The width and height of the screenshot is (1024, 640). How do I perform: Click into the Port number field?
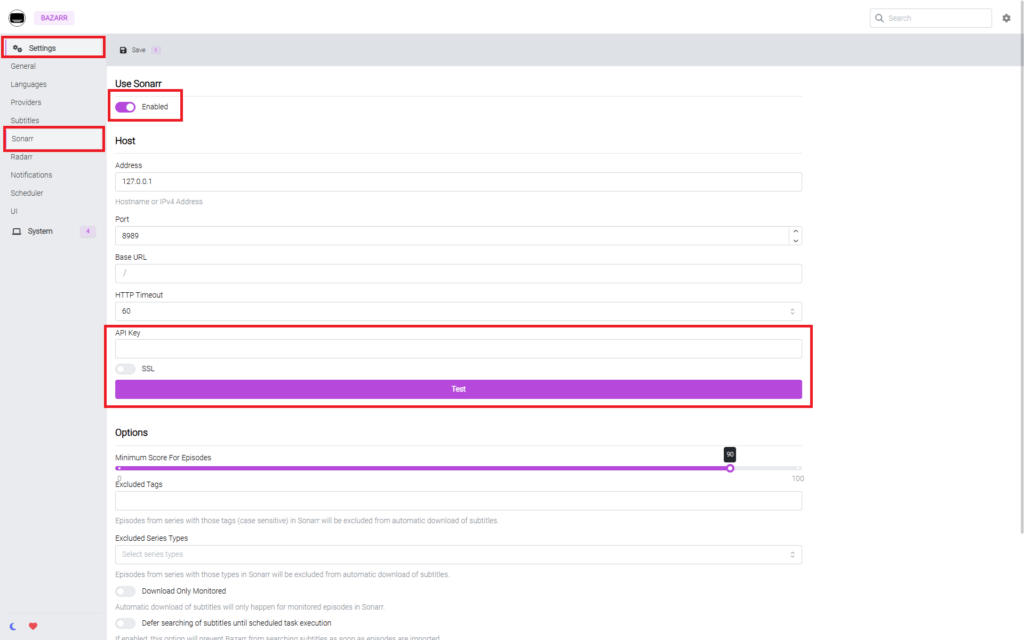click(x=452, y=236)
